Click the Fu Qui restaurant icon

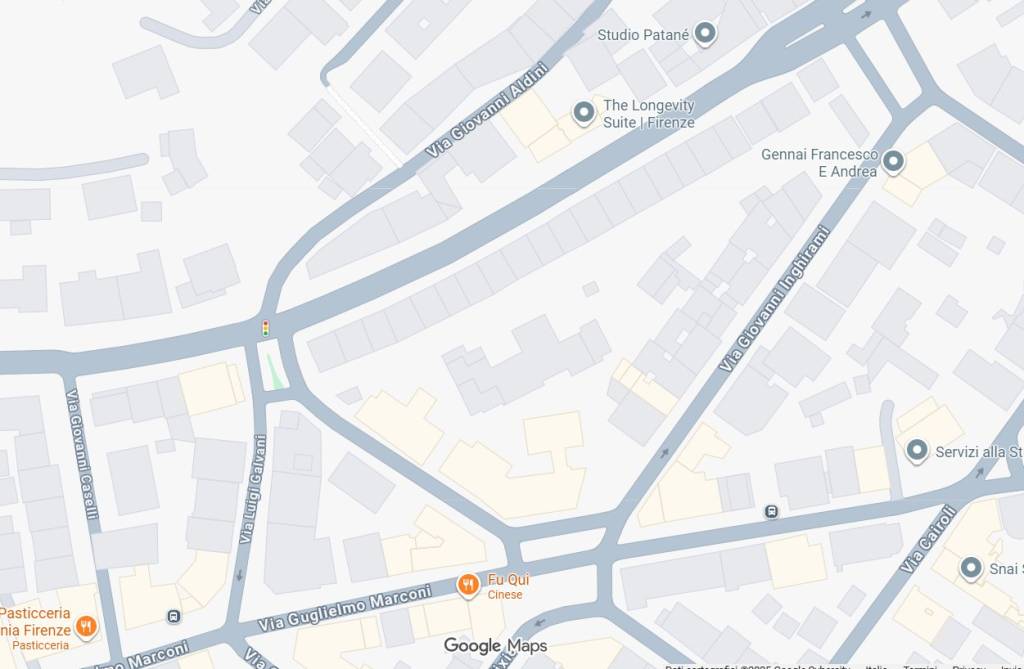point(468,585)
